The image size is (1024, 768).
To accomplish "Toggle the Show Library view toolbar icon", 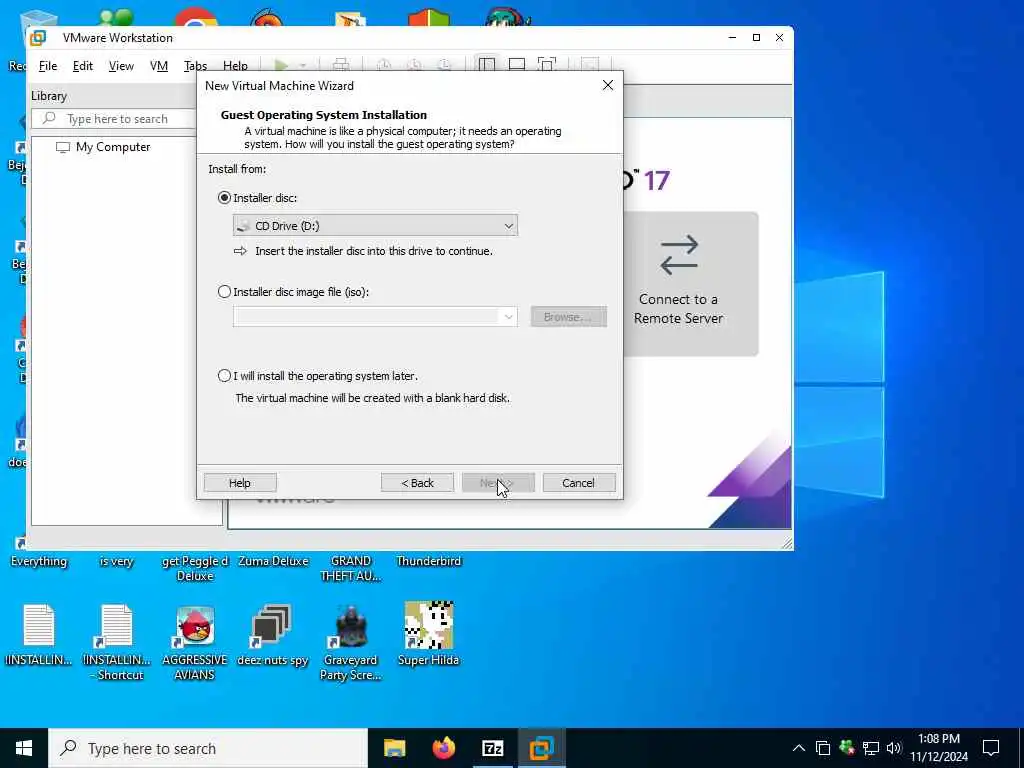I will pos(487,65).
